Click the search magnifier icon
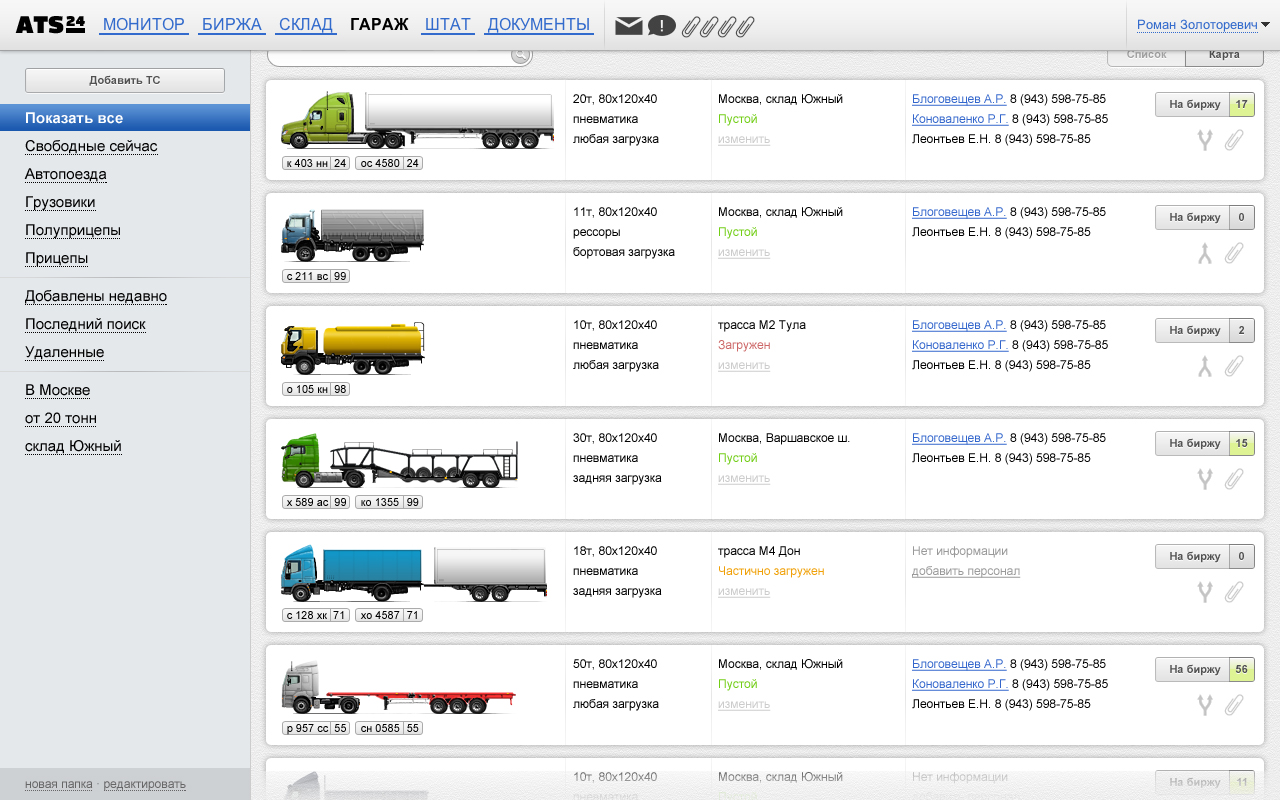 (520, 55)
